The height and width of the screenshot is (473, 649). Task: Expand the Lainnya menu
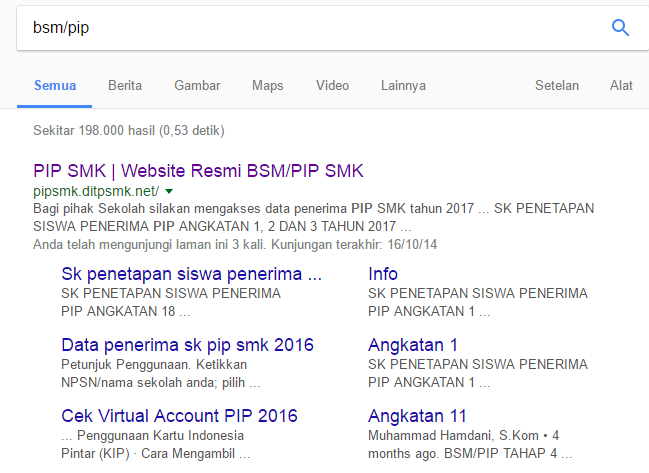tap(403, 86)
